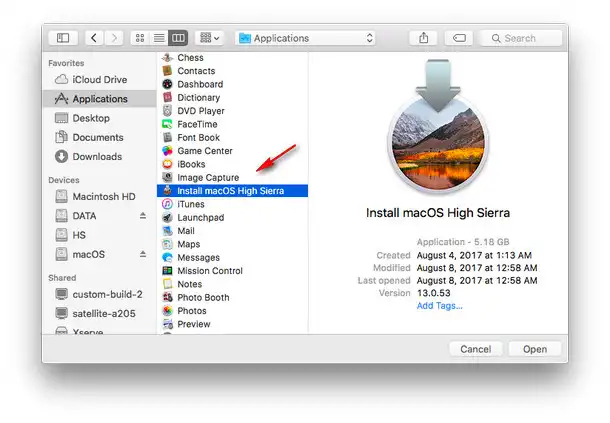Click the Game Center icon

pos(167,151)
